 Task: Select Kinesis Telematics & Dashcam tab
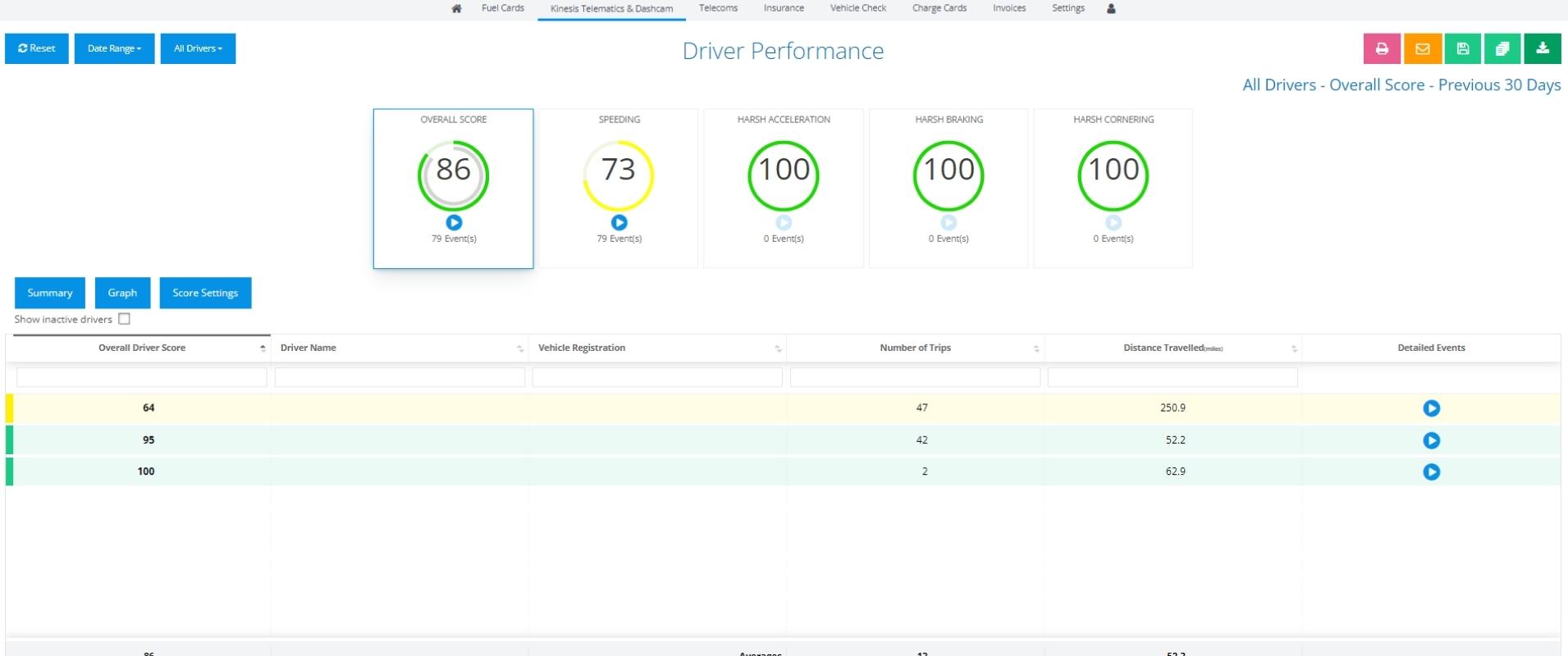click(x=611, y=9)
